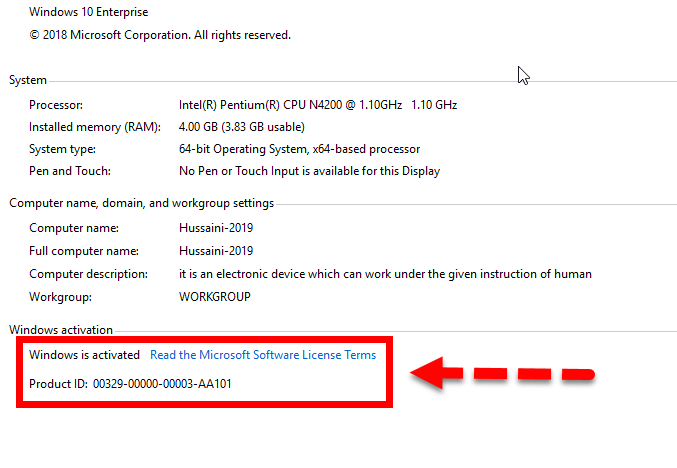Viewport: 677px width, 468px height.
Task: Click the 'System' section heading
Action: pos(28,80)
